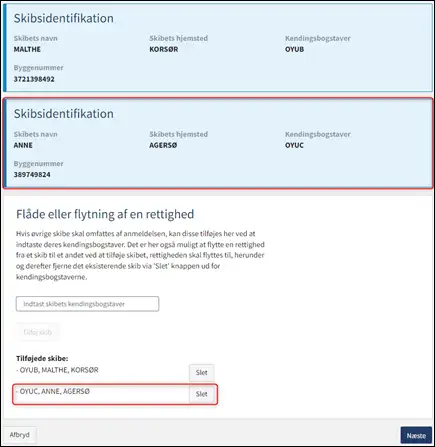Click the greyed-out 'Tilføj skib' button
Viewport: 435px width, 447px height.
38,332
